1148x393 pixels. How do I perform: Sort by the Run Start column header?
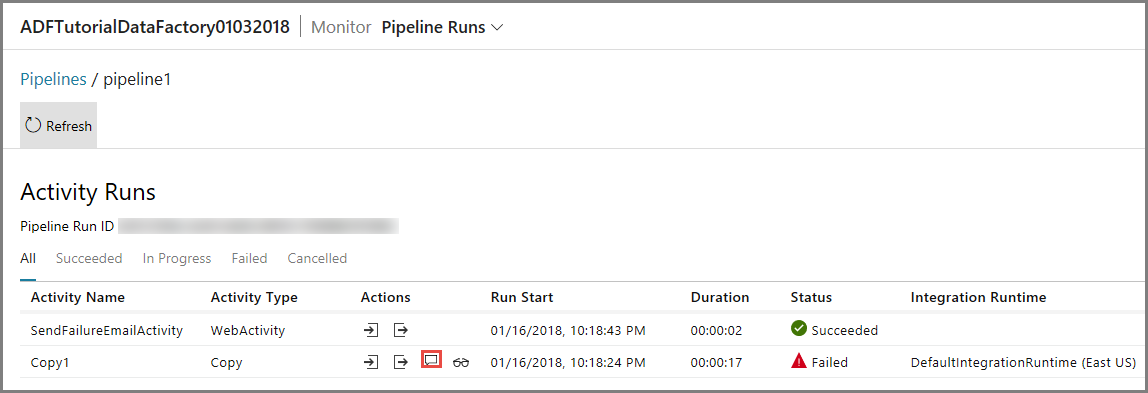(522, 297)
